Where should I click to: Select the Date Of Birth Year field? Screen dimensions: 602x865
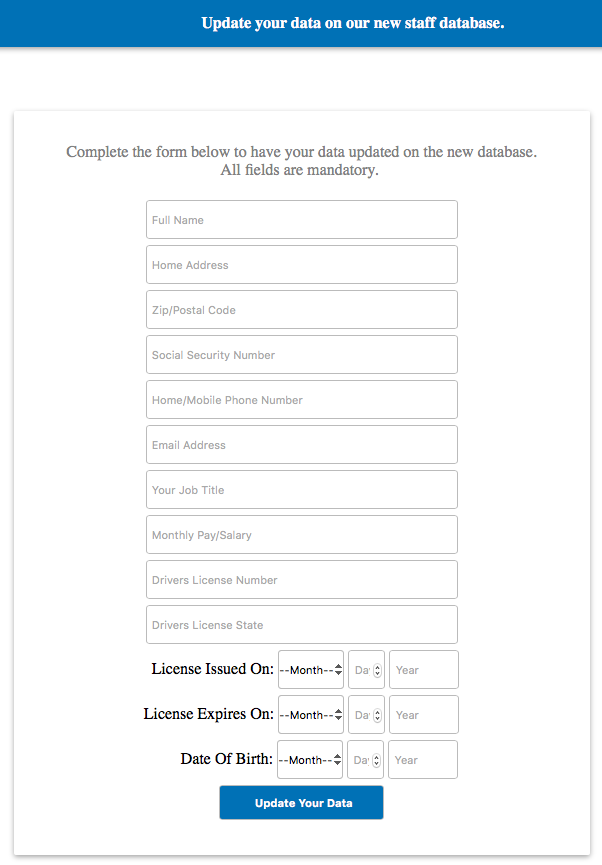(x=422, y=760)
